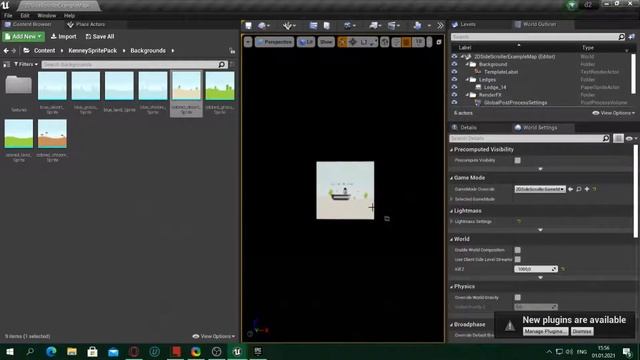Open Content Browser from main toolbar icon

click(x=313, y=26)
